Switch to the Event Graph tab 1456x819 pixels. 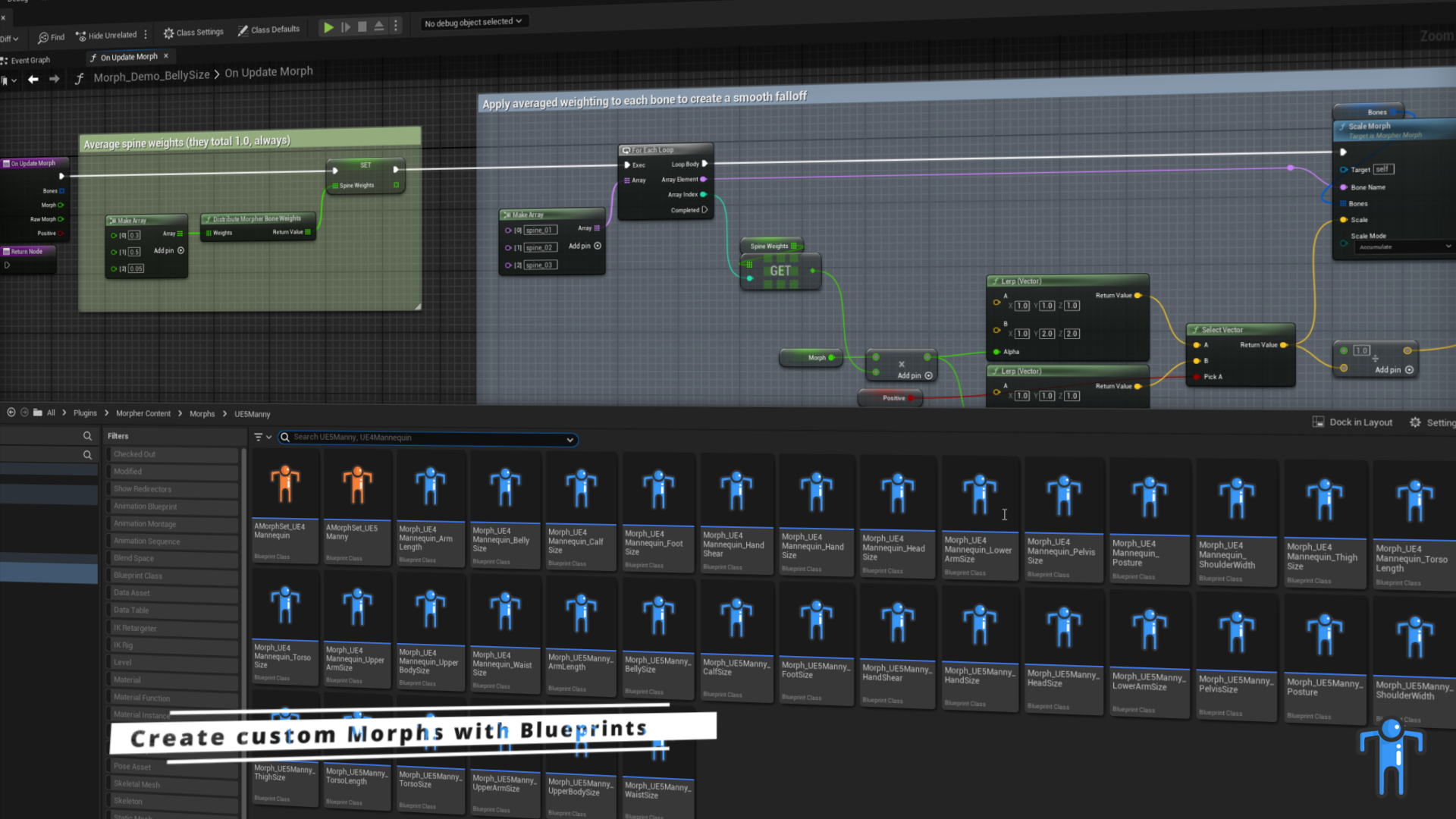[29, 60]
